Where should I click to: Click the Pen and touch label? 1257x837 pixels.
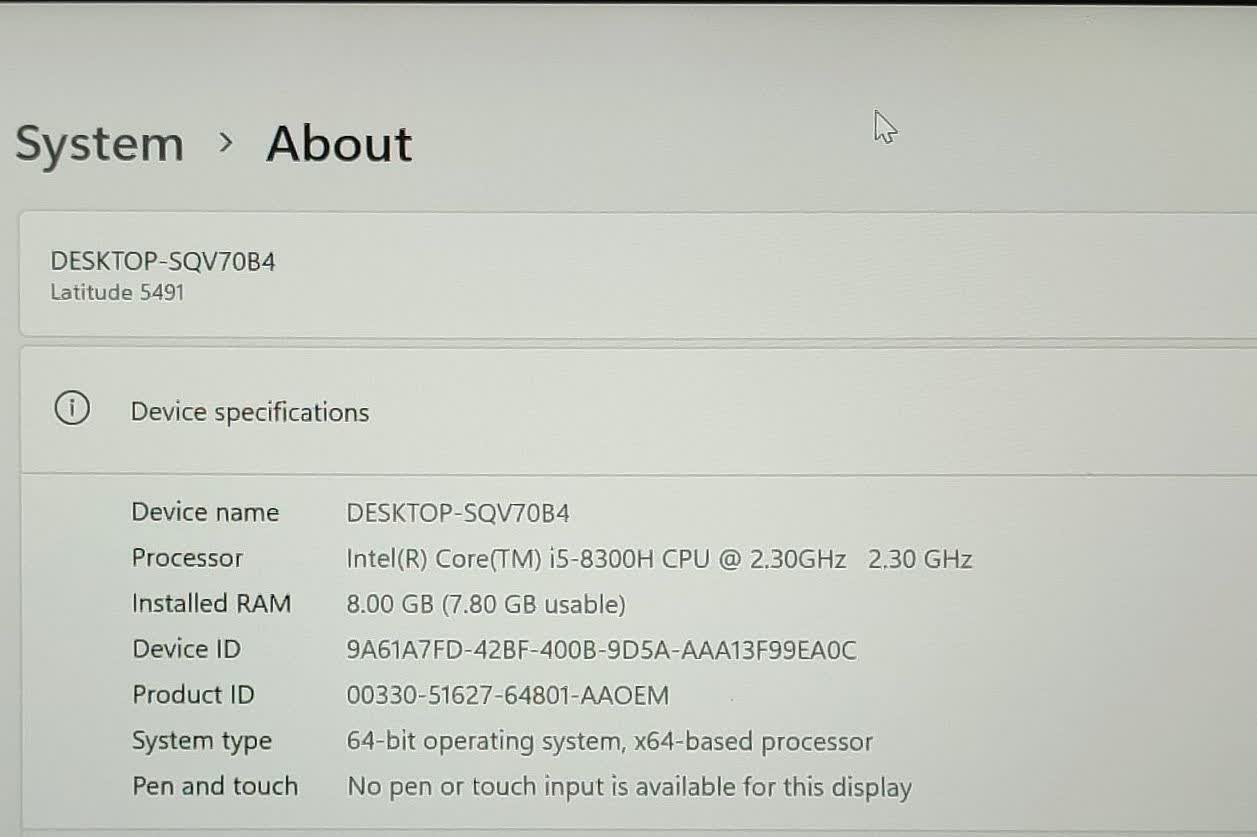215,786
